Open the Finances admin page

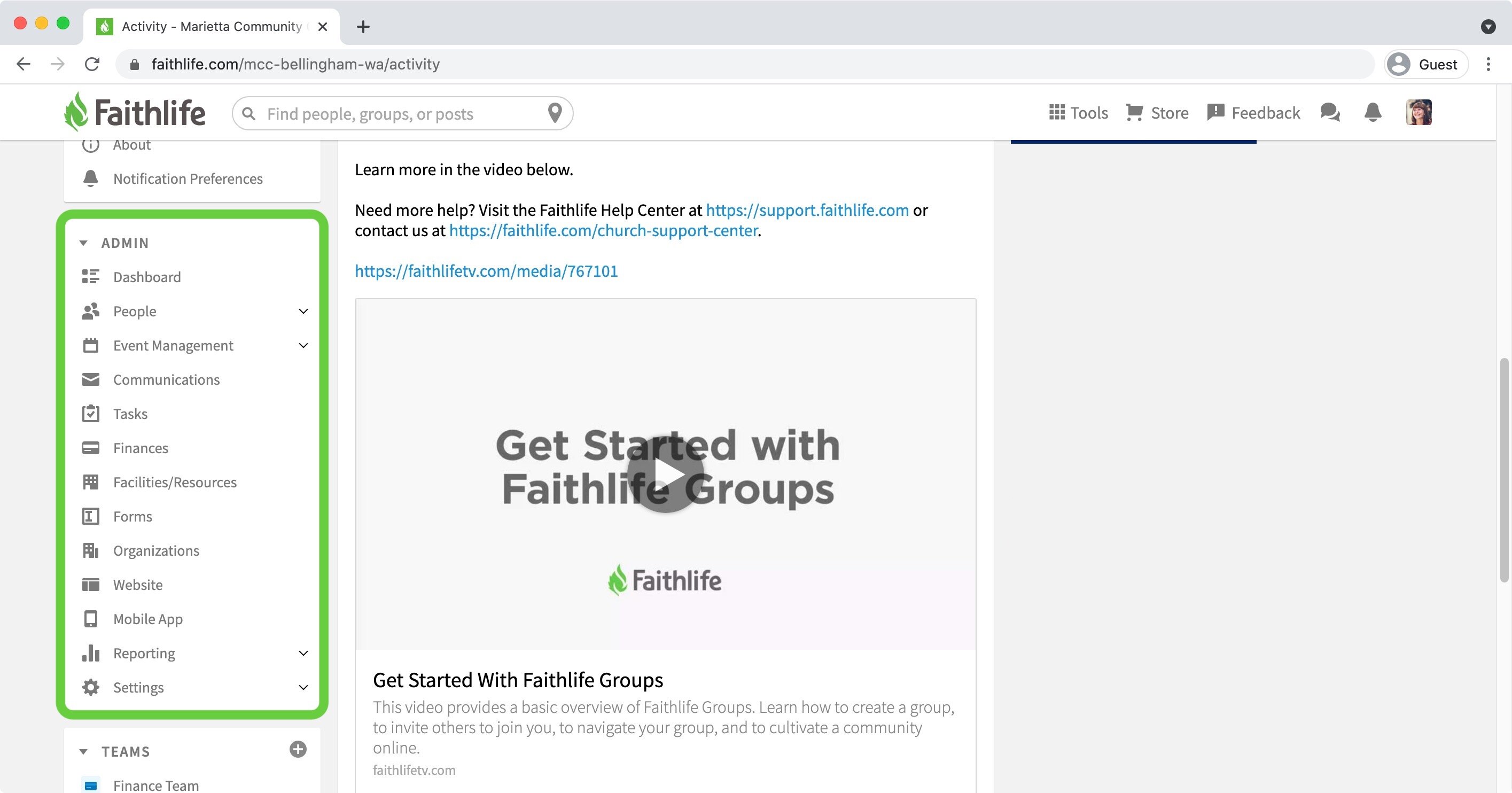pos(141,448)
